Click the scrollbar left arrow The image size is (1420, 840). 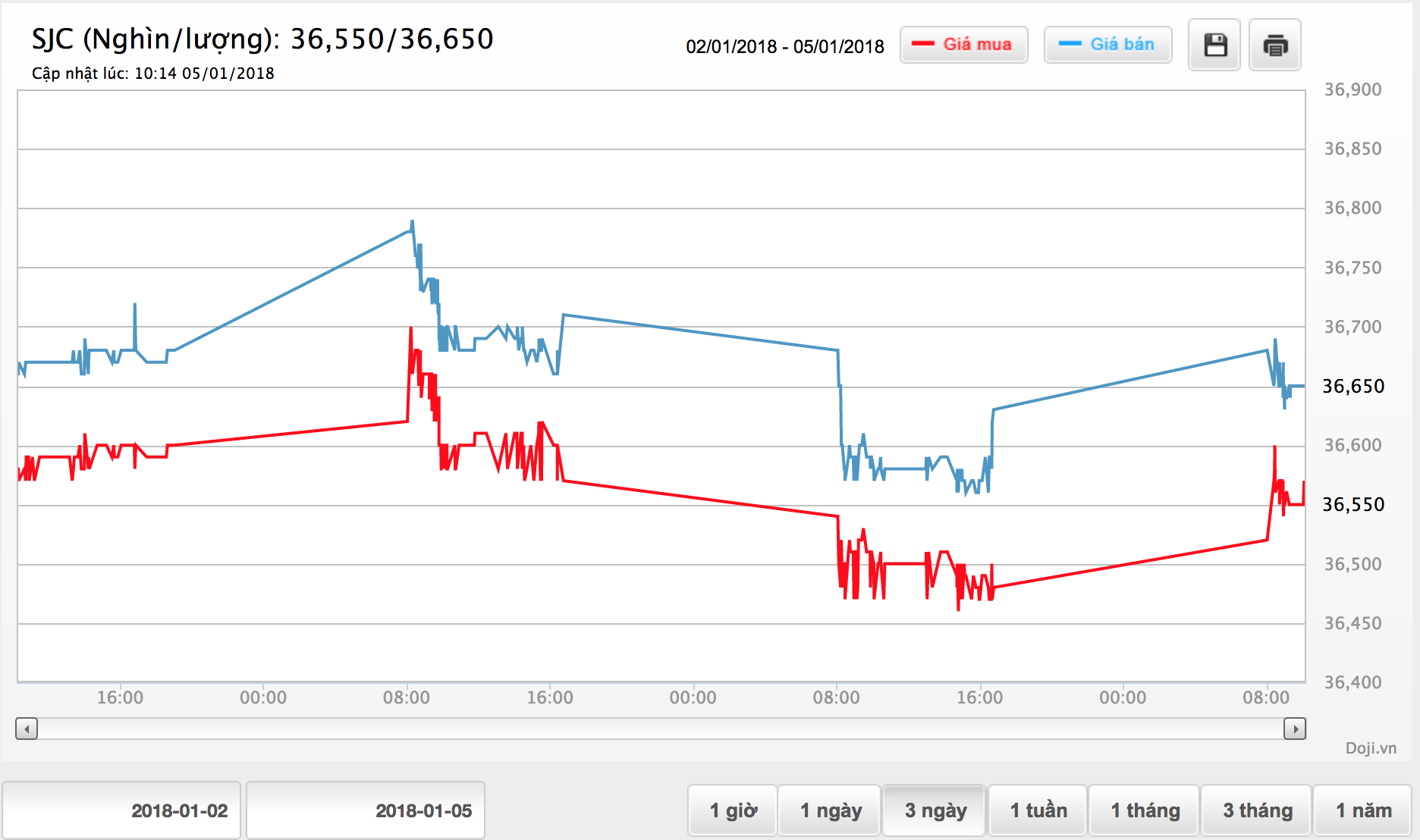click(27, 729)
